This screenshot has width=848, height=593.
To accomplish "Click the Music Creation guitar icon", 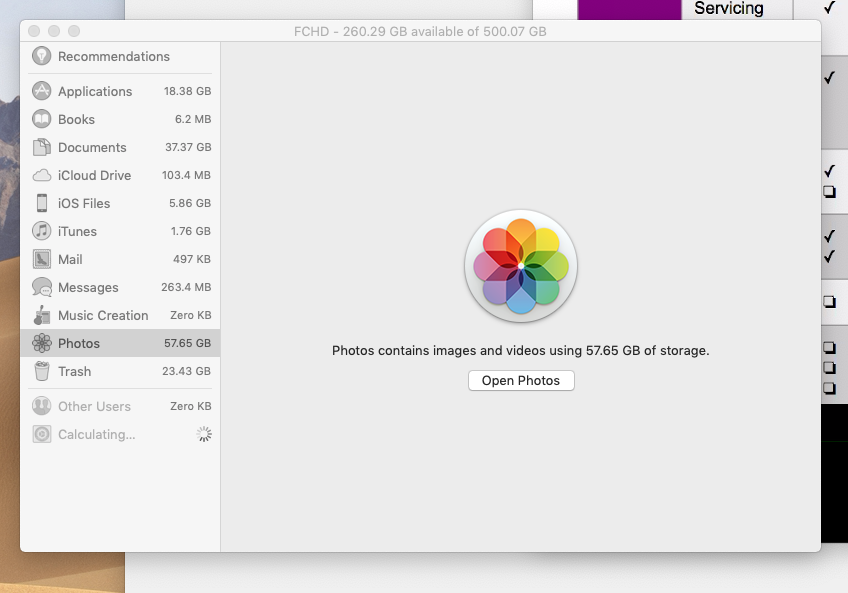I will [x=42, y=315].
